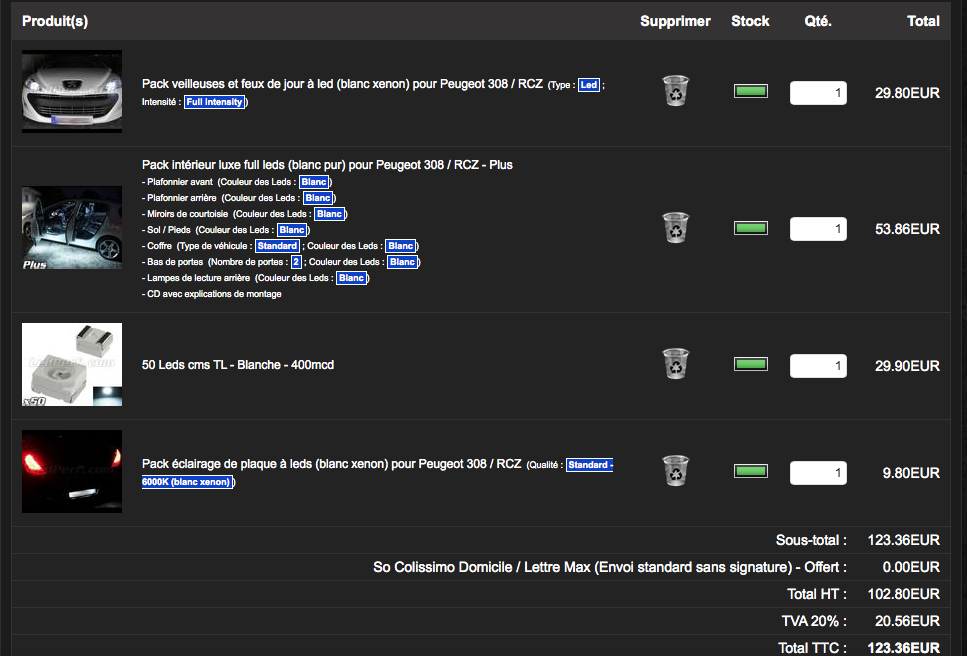
Task: Click green stock indicator for Pack intérieur luxe
Action: click(750, 228)
